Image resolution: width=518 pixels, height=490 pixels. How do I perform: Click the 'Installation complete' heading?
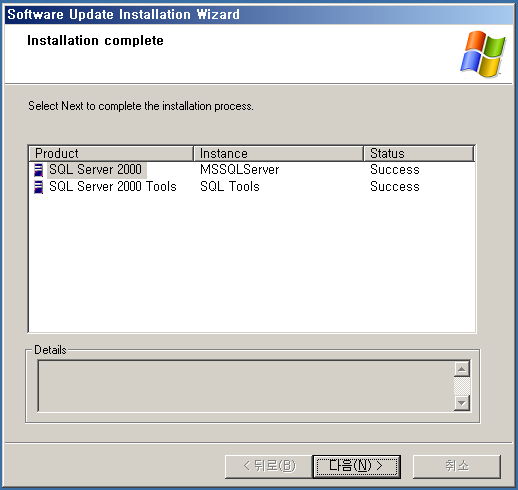click(x=95, y=41)
